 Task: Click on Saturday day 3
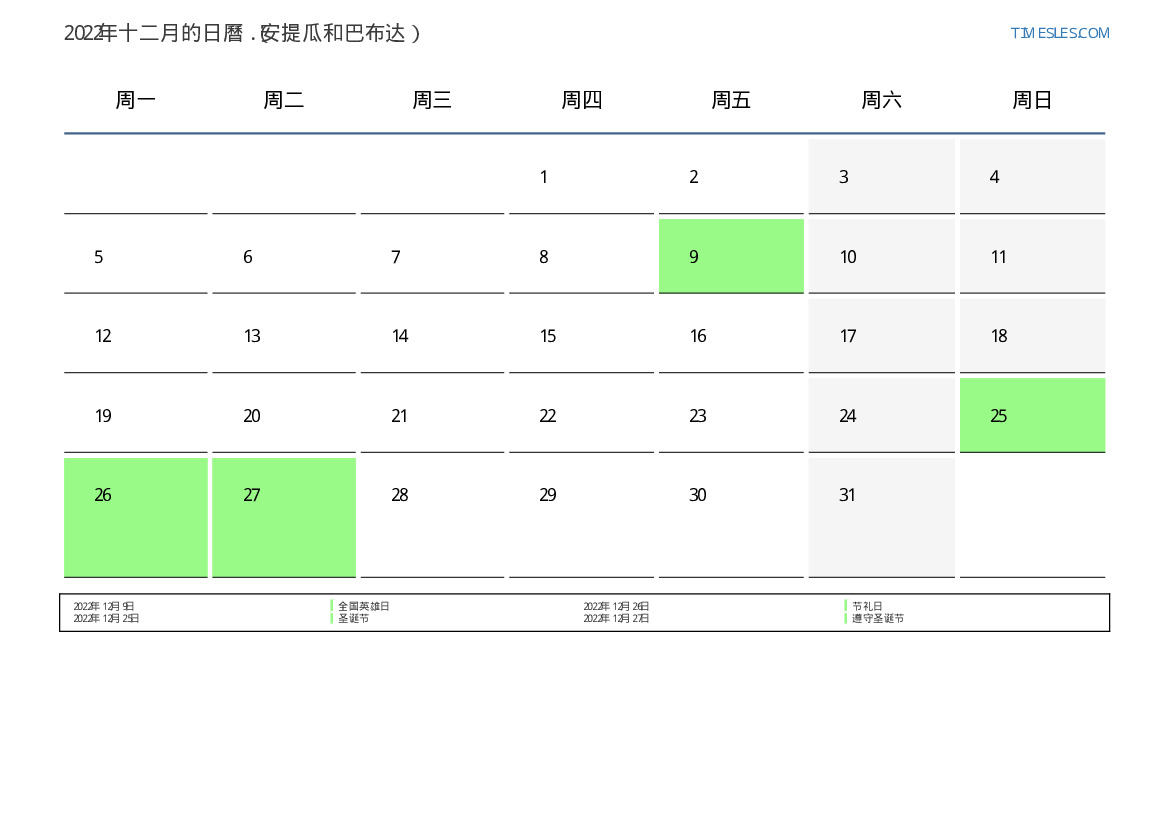tap(881, 177)
